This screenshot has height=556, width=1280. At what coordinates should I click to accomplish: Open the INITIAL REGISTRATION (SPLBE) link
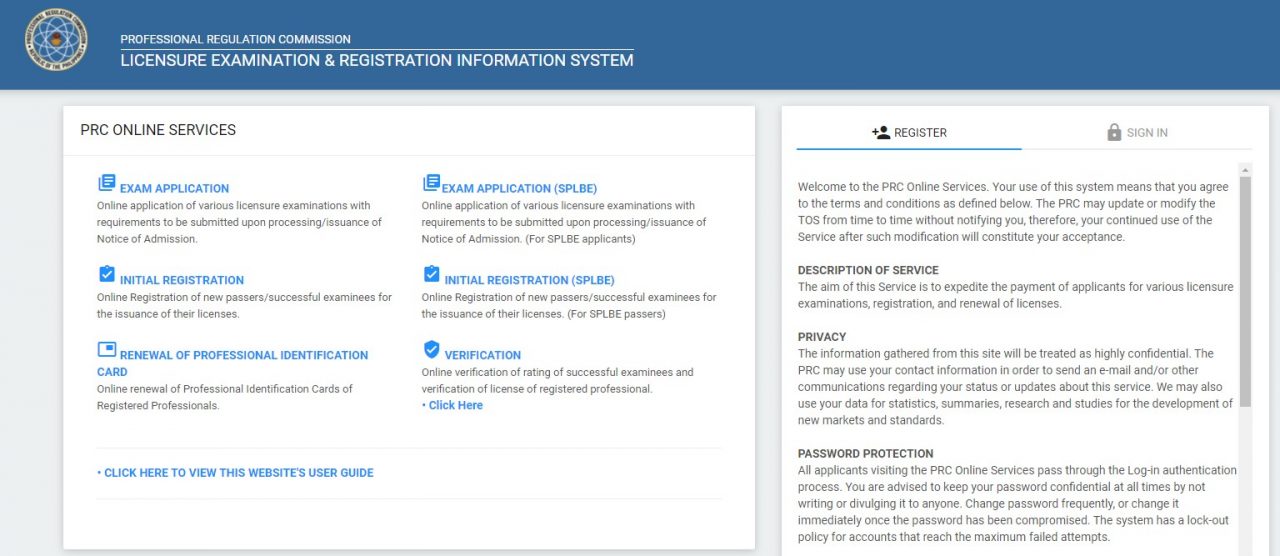click(x=529, y=280)
